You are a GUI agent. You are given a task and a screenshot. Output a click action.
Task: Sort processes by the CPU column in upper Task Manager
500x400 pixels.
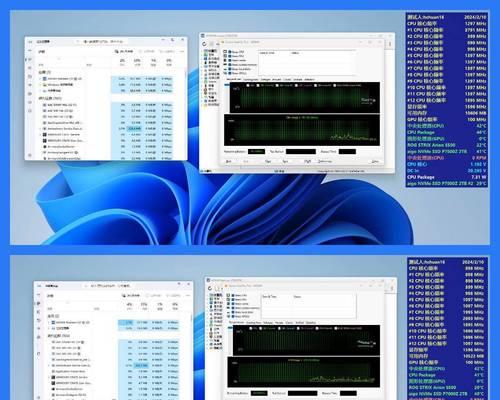(x=122, y=62)
